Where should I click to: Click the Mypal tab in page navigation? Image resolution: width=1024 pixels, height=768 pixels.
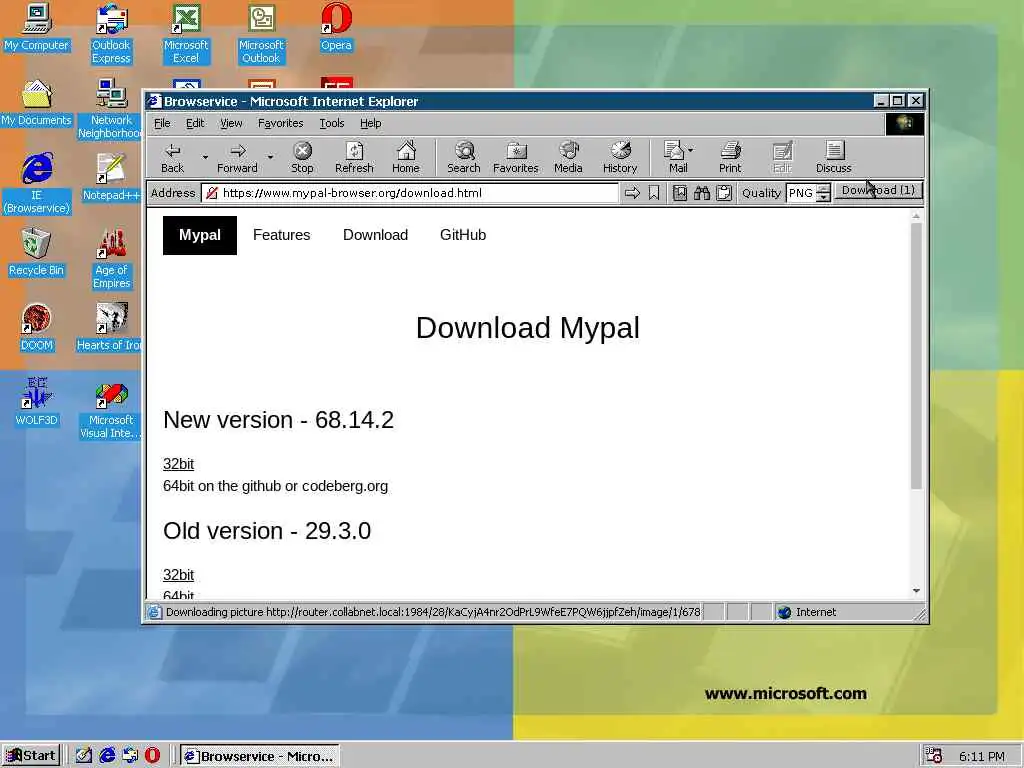click(x=200, y=235)
